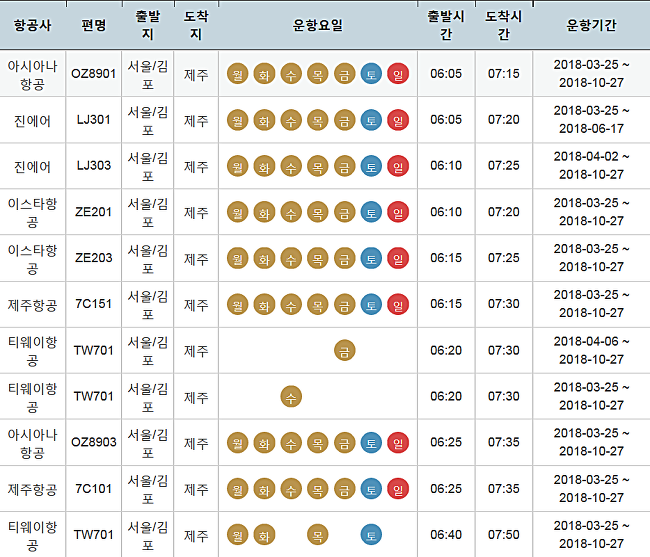Select the 일 red icon in ZE201 row
Image resolution: width=650 pixels, height=557 pixels.
click(398, 212)
